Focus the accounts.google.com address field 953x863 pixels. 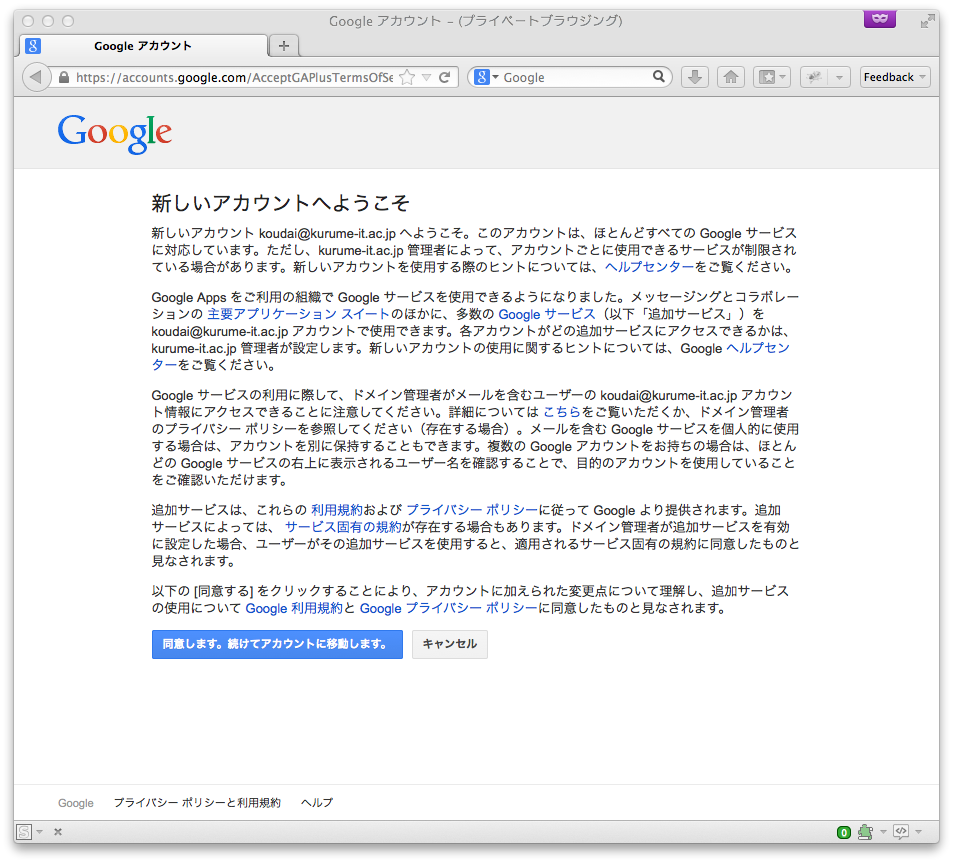pos(234,78)
